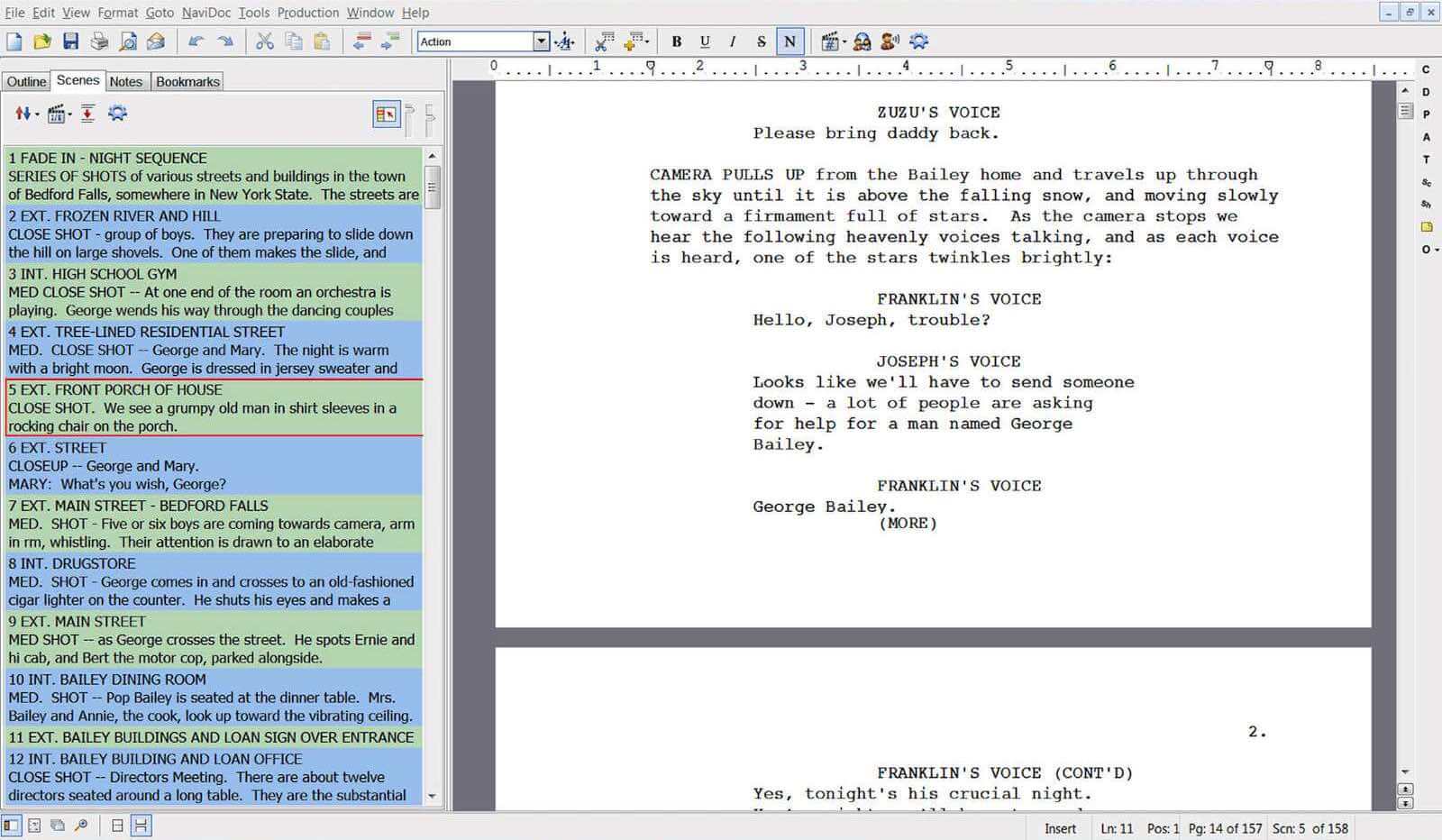Click the scissors-with-ruler cut margin icon
The width and height of the screenshot is (1442, 840).
tap(605, 41)
